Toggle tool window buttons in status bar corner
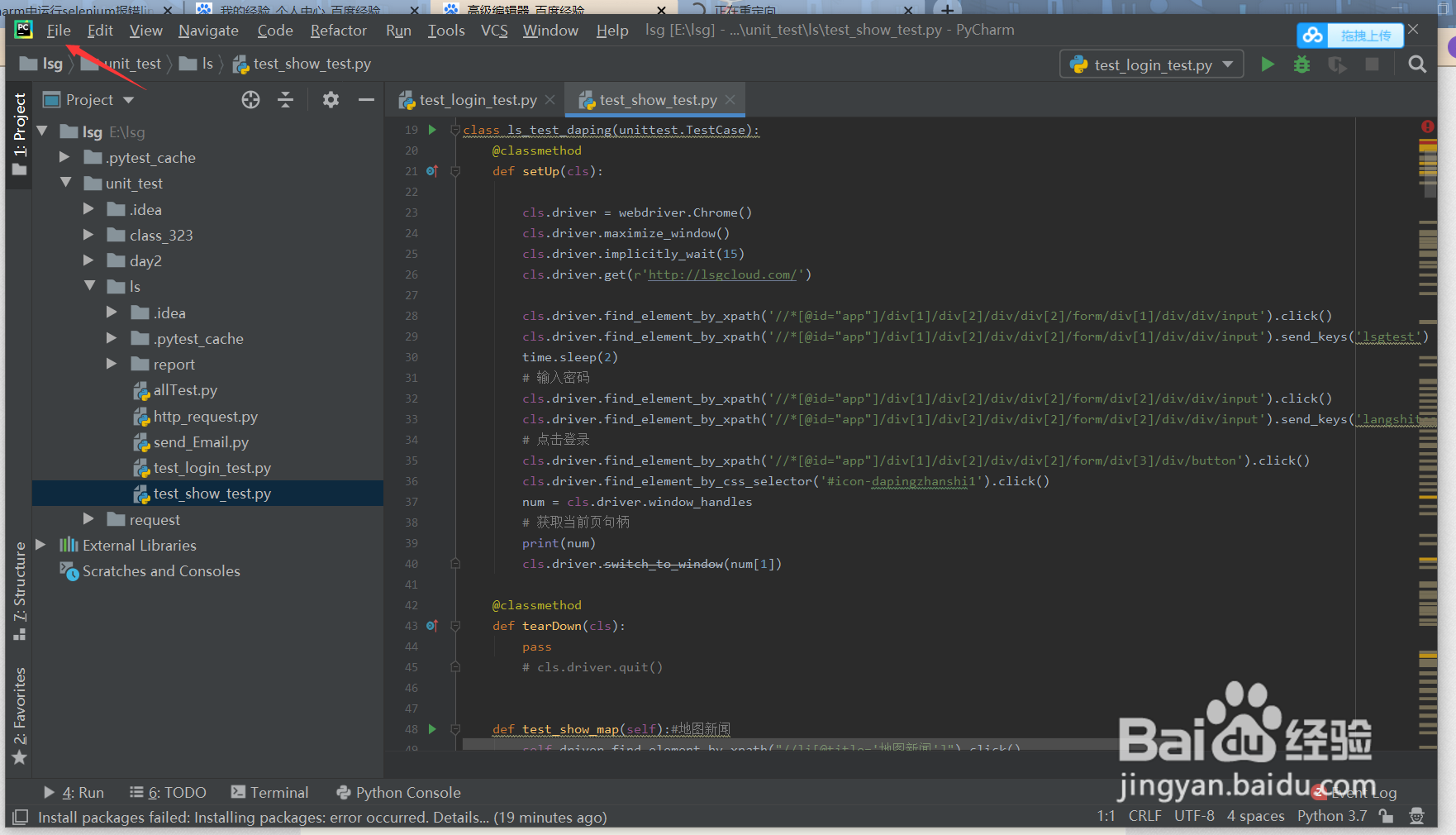This screenshot has height=835, width=1456. (x=21, y=817)
